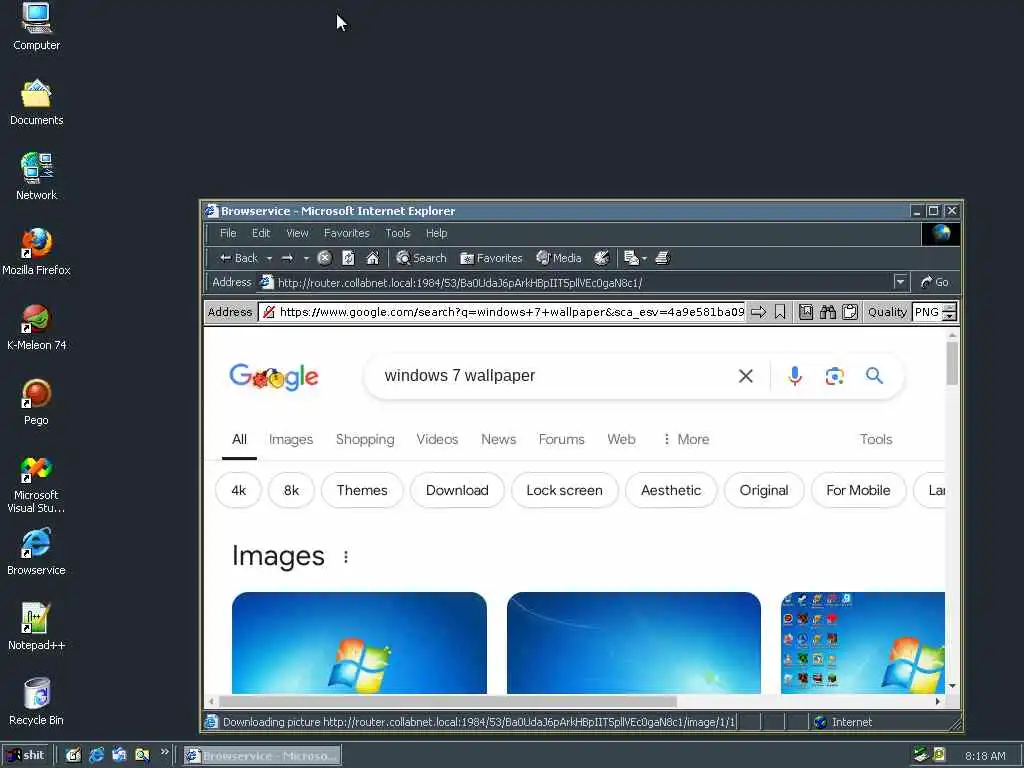Select the Aesthetic filter chip
Viewport: 1024px width, 768px height.
pos(671,490)
